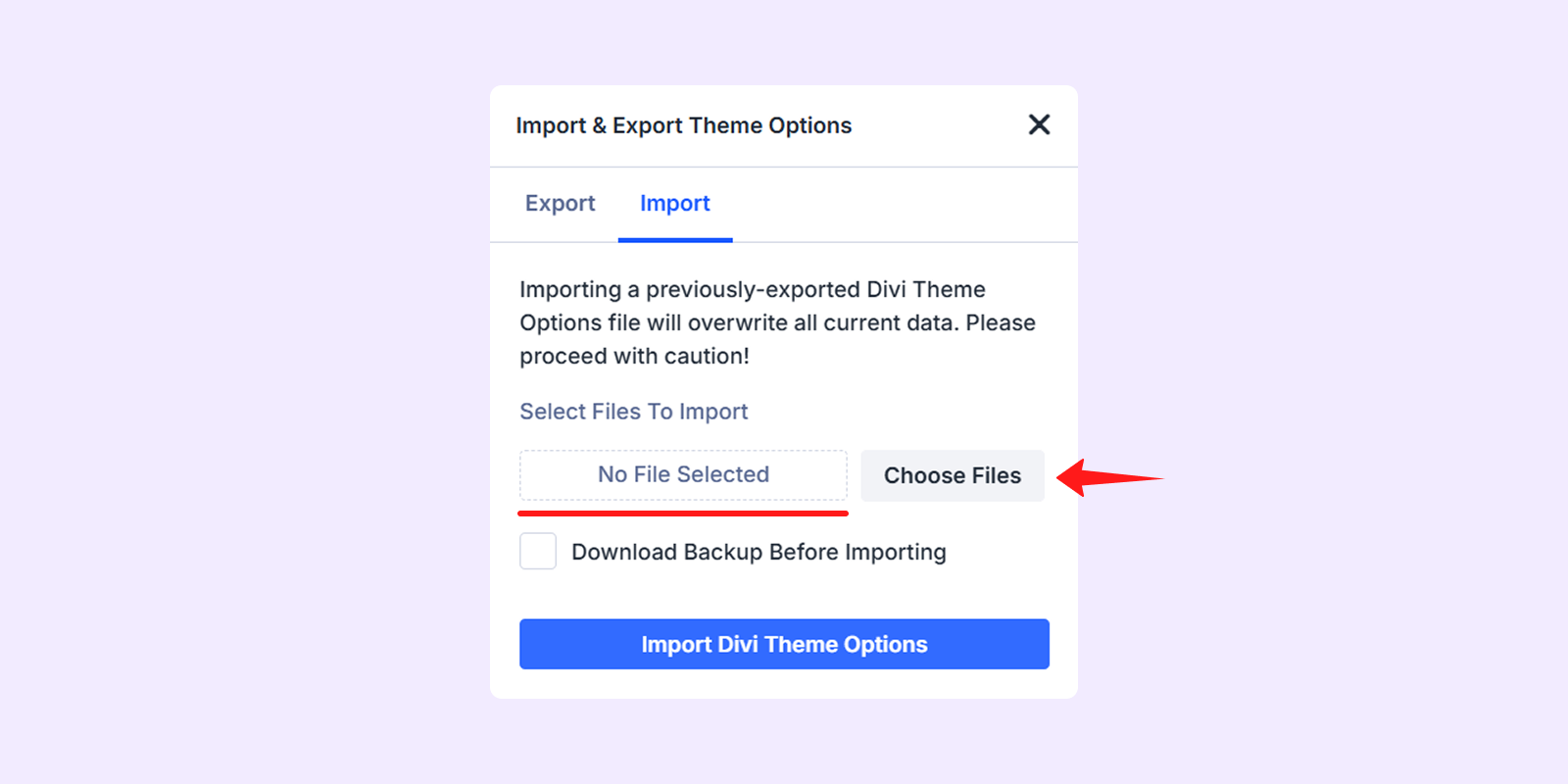Viewport: 1568px width, 784px height.
Task: Click the blue active indicator under Import tab
Action: [675, 240]
